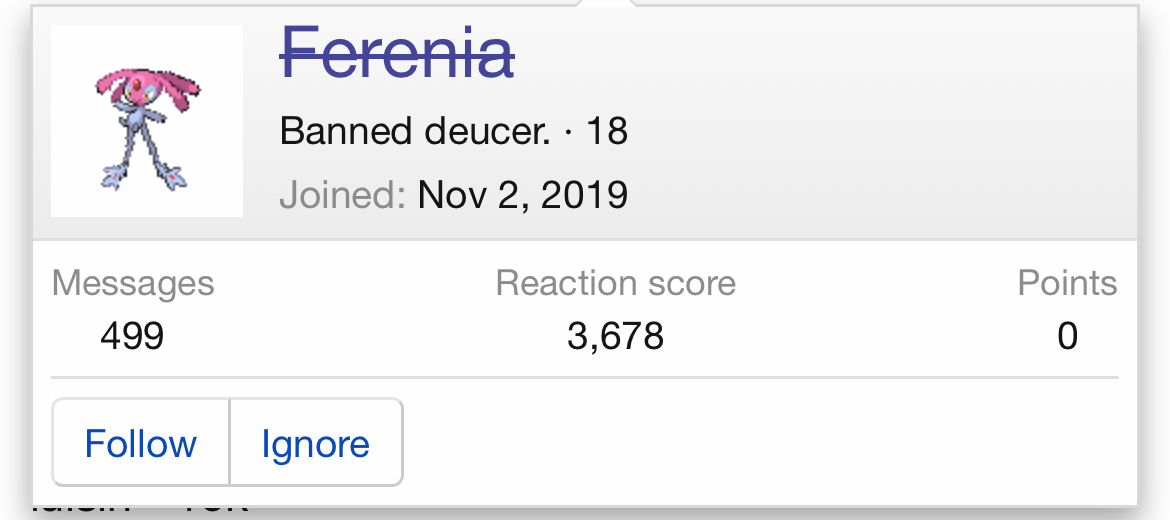Follow the user Ferenia

[x=140, y=443]
